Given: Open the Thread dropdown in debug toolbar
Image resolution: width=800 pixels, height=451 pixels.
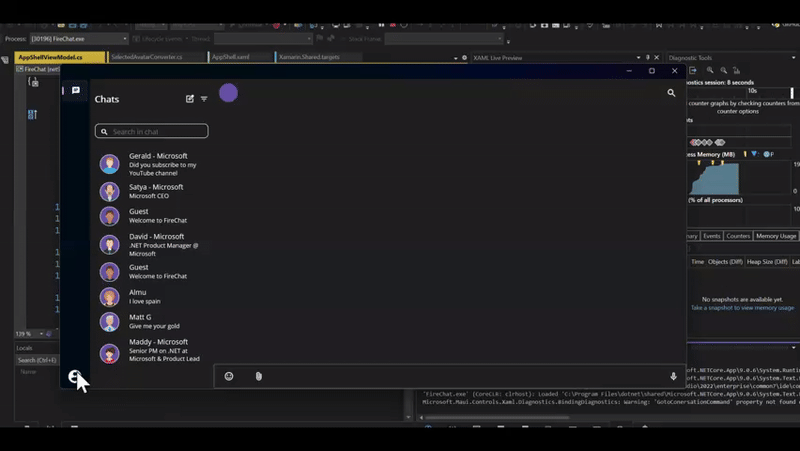Looking at the screenshot, I should (263, 39).
